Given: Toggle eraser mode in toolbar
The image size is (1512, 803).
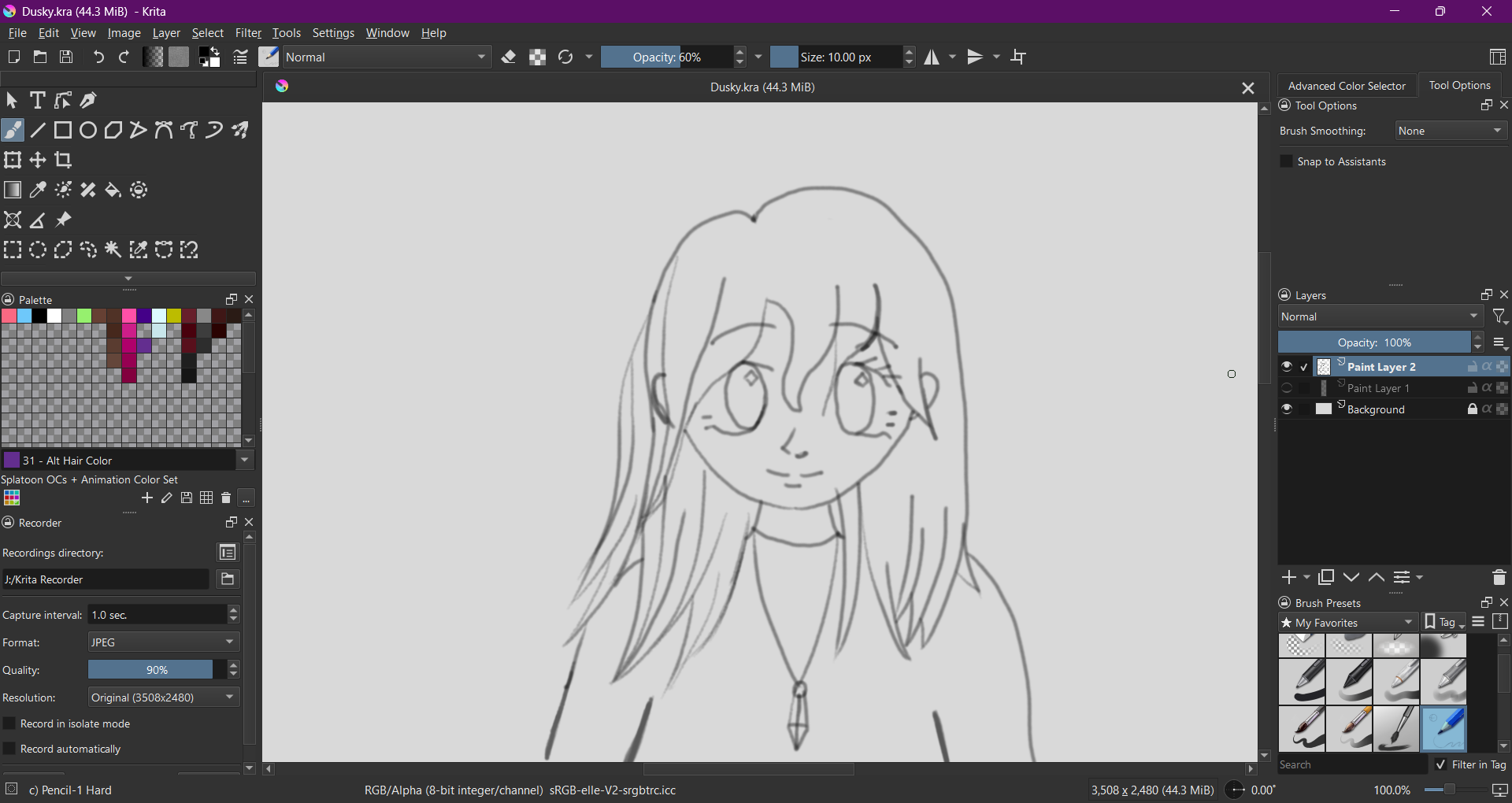Looking at the screenshot, I should pos(509,57).
